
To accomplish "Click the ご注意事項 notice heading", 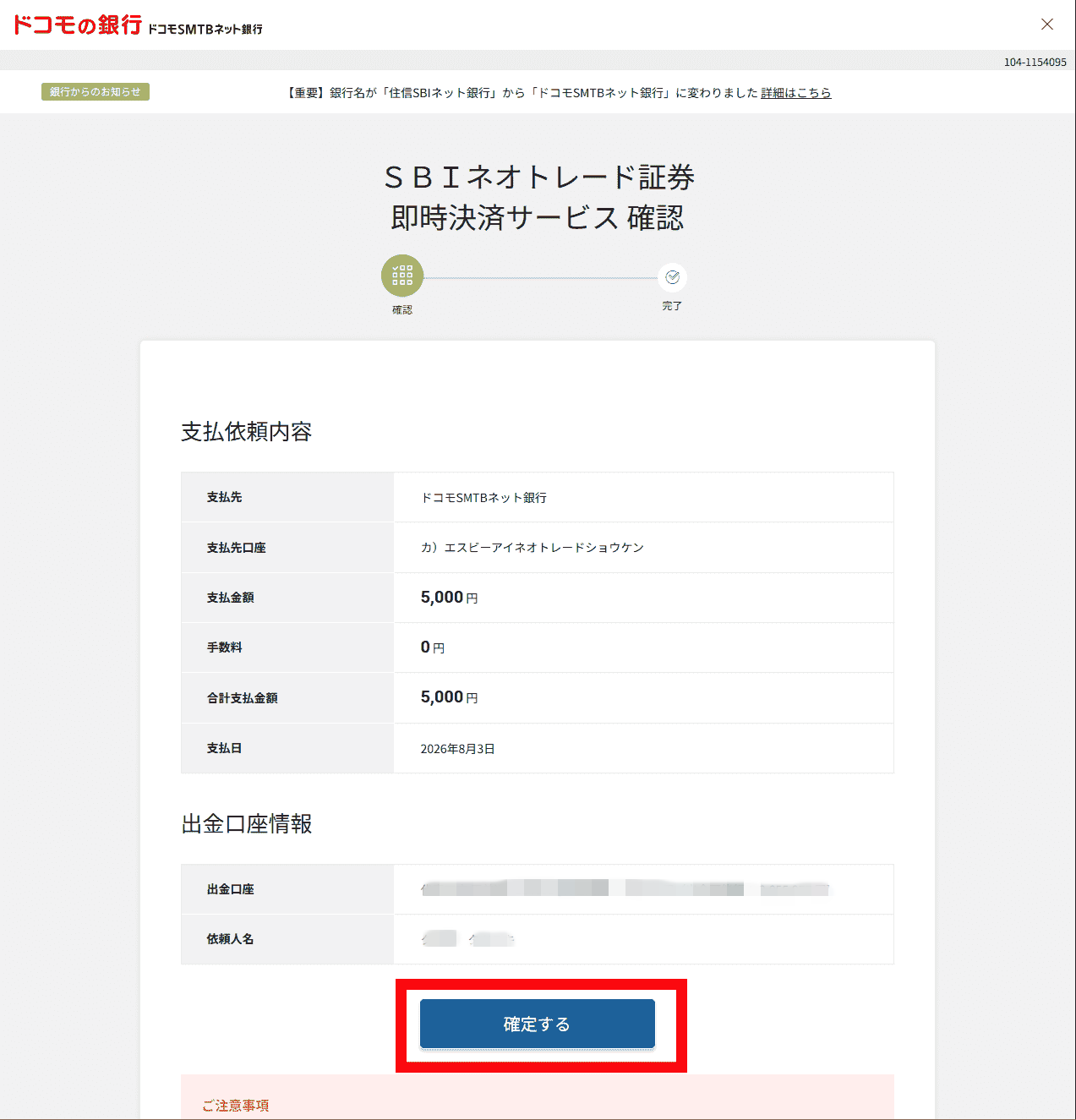I will (x=235, y=1106).
